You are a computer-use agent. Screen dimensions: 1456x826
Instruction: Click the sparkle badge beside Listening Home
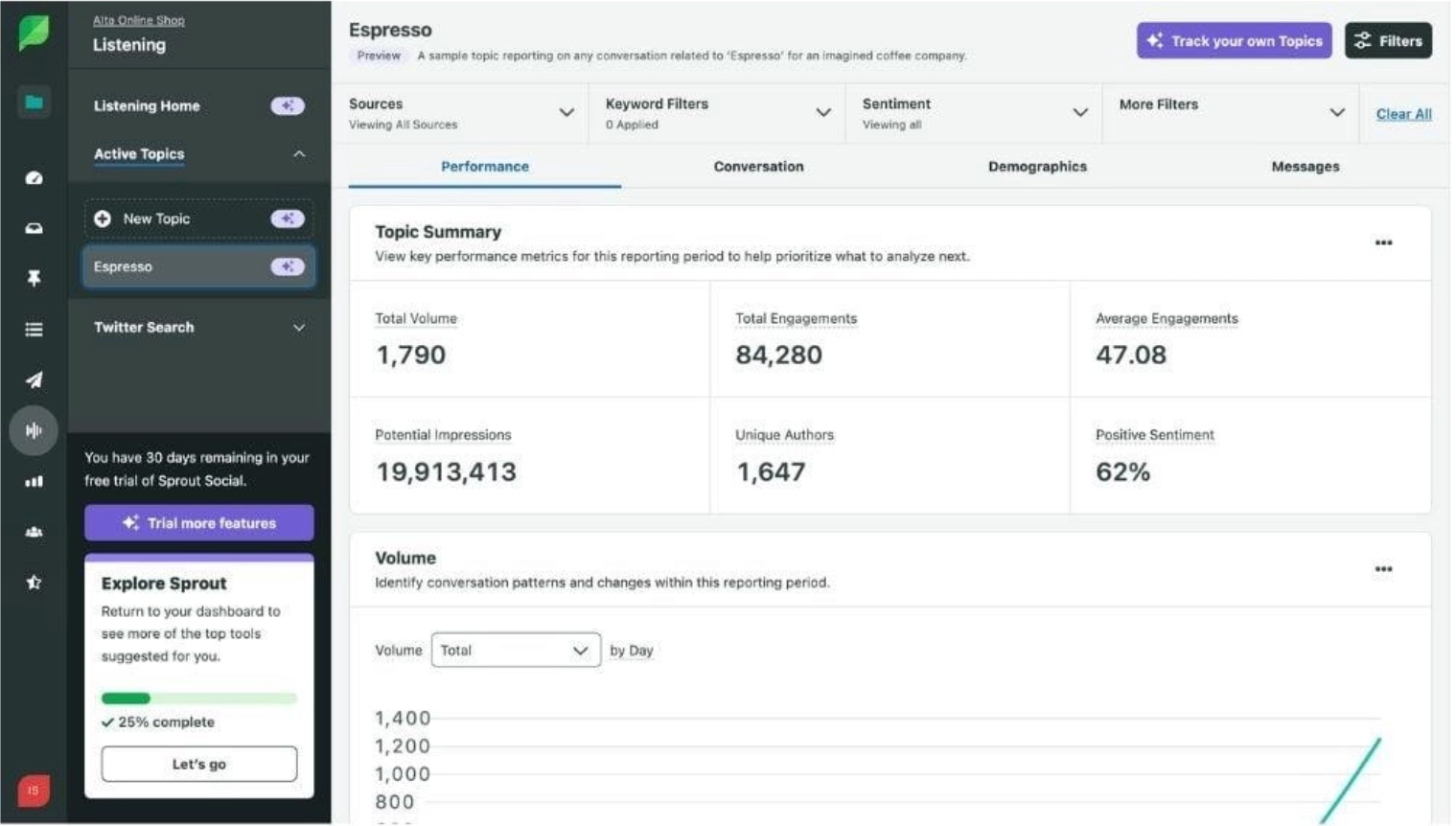(288, 106)
